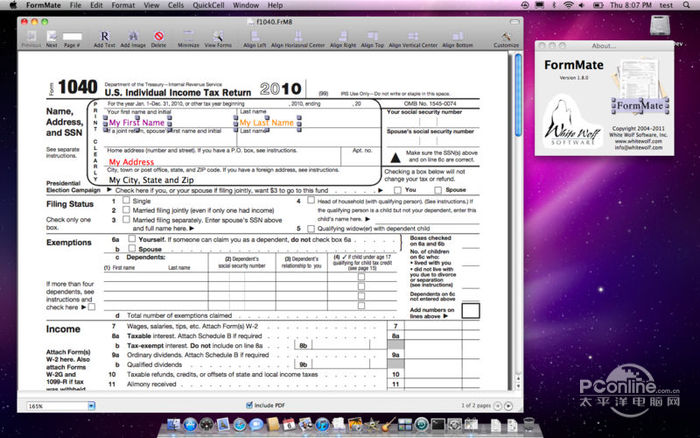Apply Align Left from the toolbar
Viewport: 700px width, 438px height.
tap(254, 39)
